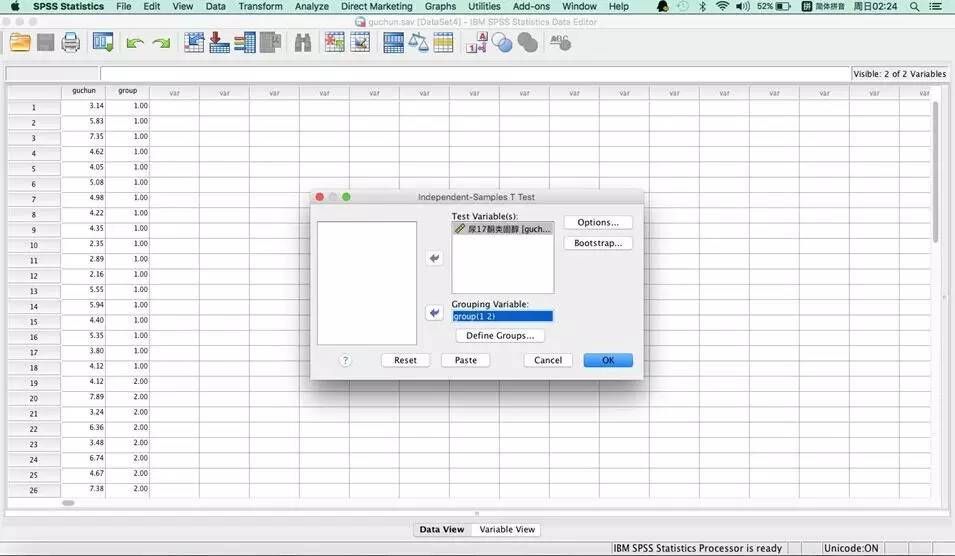Click the Insert Cases toolbar icon
Image resolution: width=955 pixels, height=556 pixels.
click(x=334, y=43)
